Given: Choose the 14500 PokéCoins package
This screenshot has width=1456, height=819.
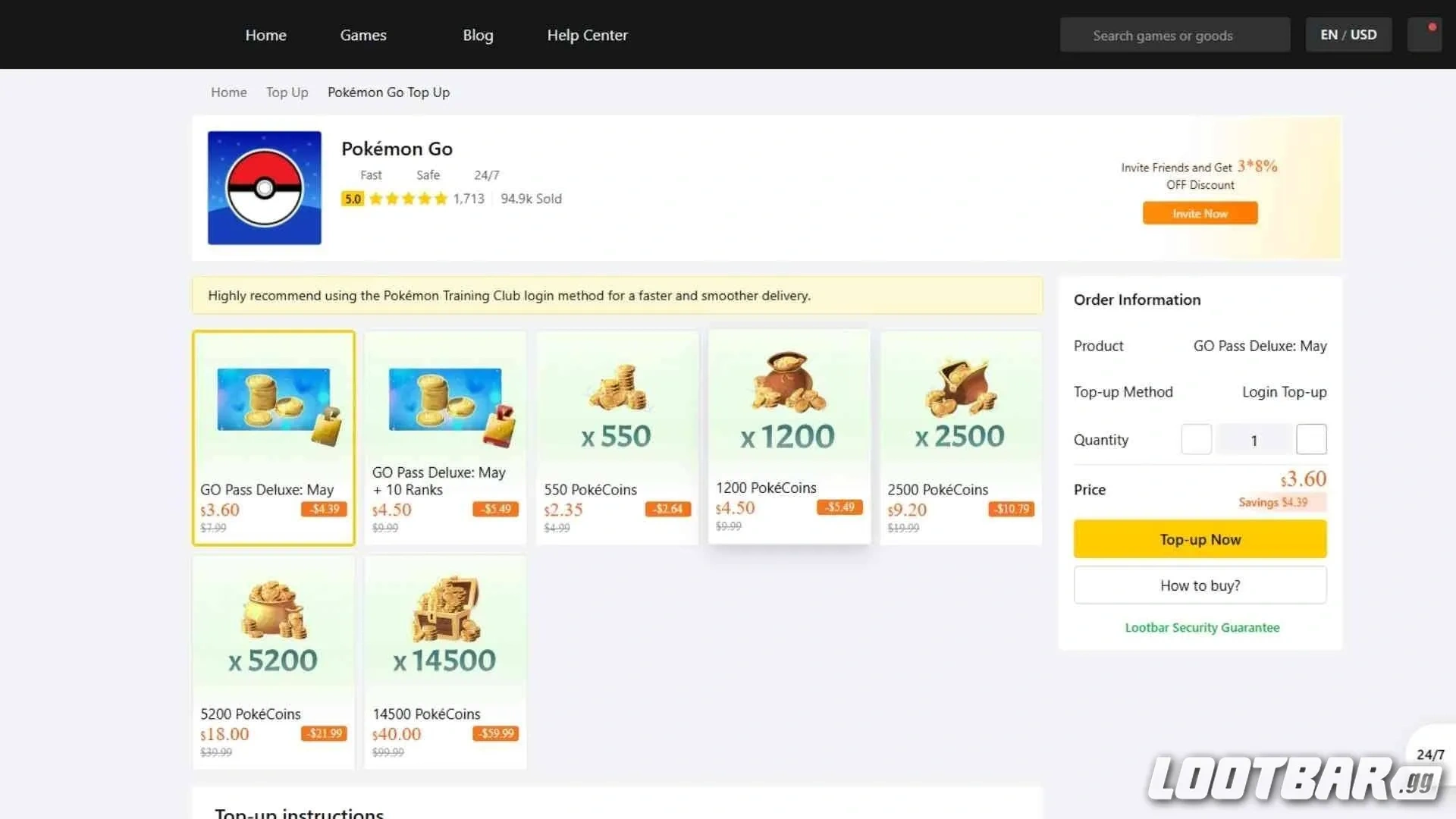Looking at the screenshot, I should pos(445,662).
